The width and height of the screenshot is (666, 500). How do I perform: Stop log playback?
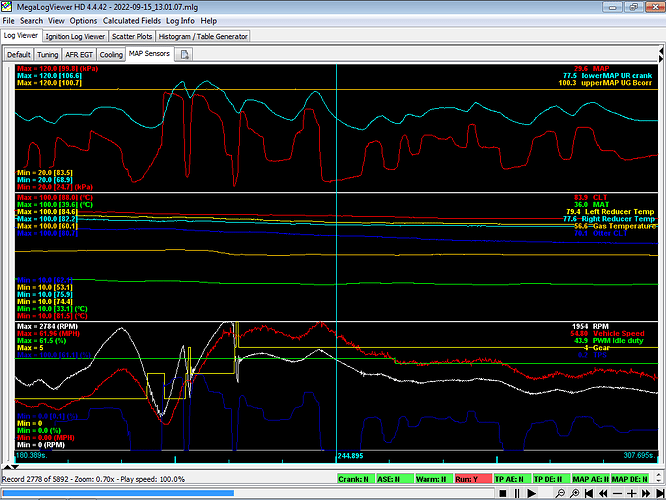(502, 493)
